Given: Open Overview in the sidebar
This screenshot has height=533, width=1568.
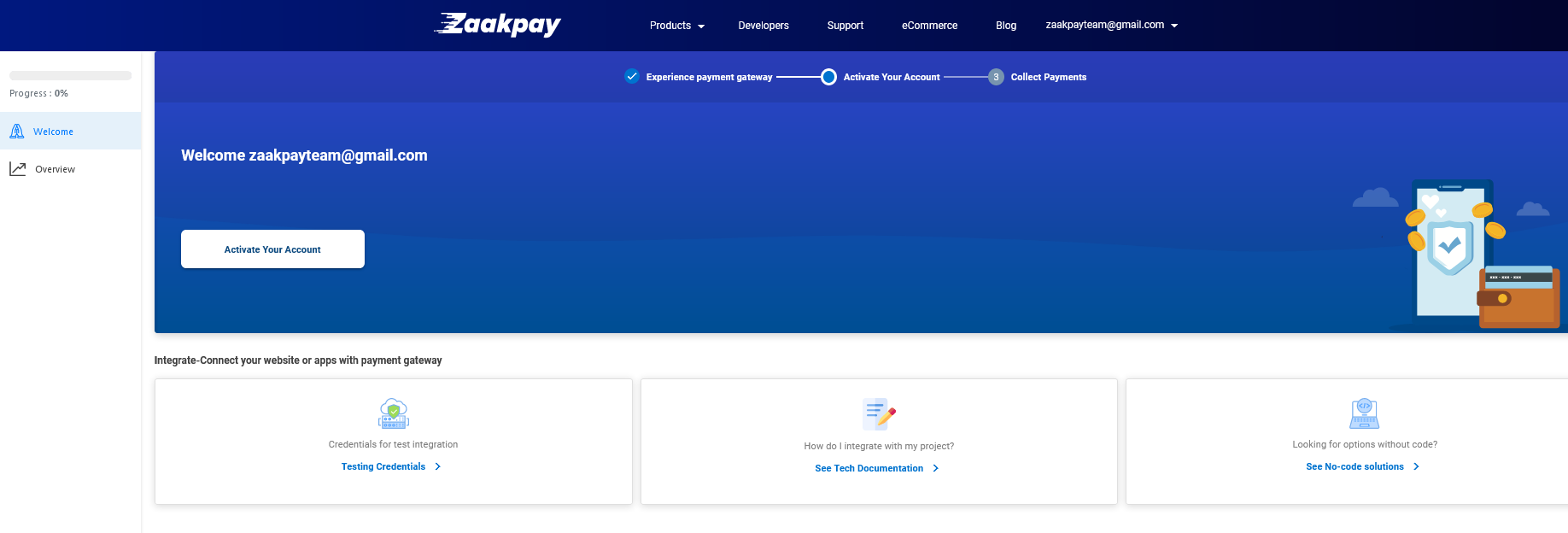Looking at the screenshot, I should click(70, 169).
